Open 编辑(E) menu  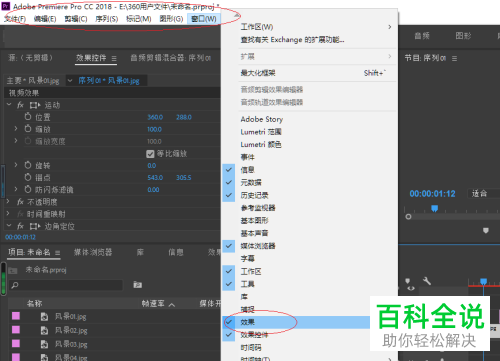(x=45, y=19)
